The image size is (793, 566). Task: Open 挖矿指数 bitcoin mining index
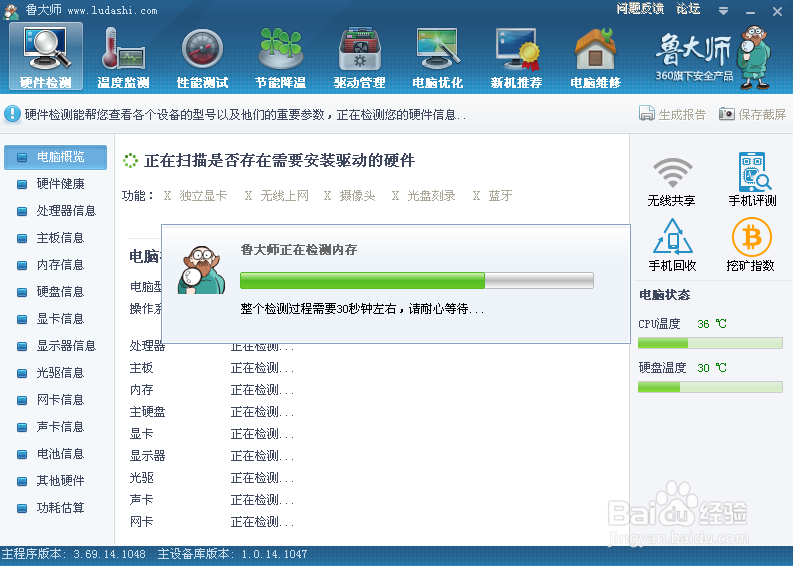coord(751,245)
